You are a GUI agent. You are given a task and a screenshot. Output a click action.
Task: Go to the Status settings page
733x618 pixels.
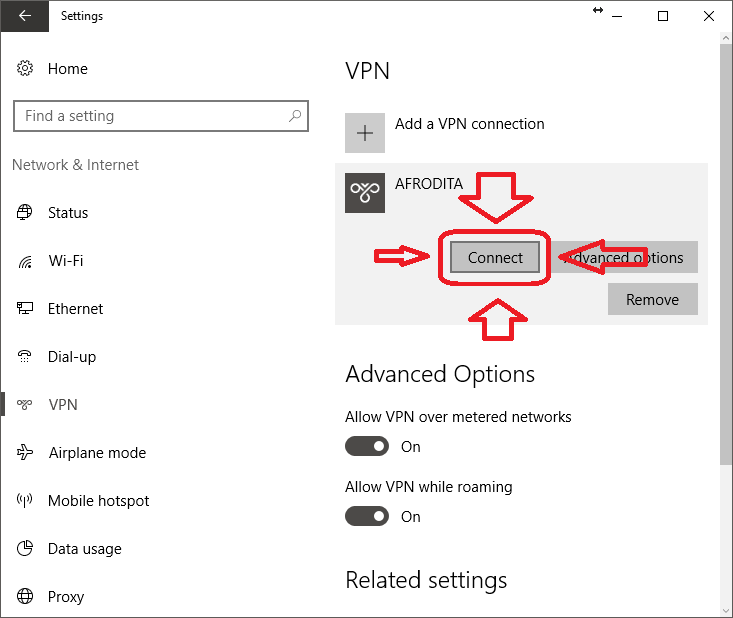tap(68, 213)
